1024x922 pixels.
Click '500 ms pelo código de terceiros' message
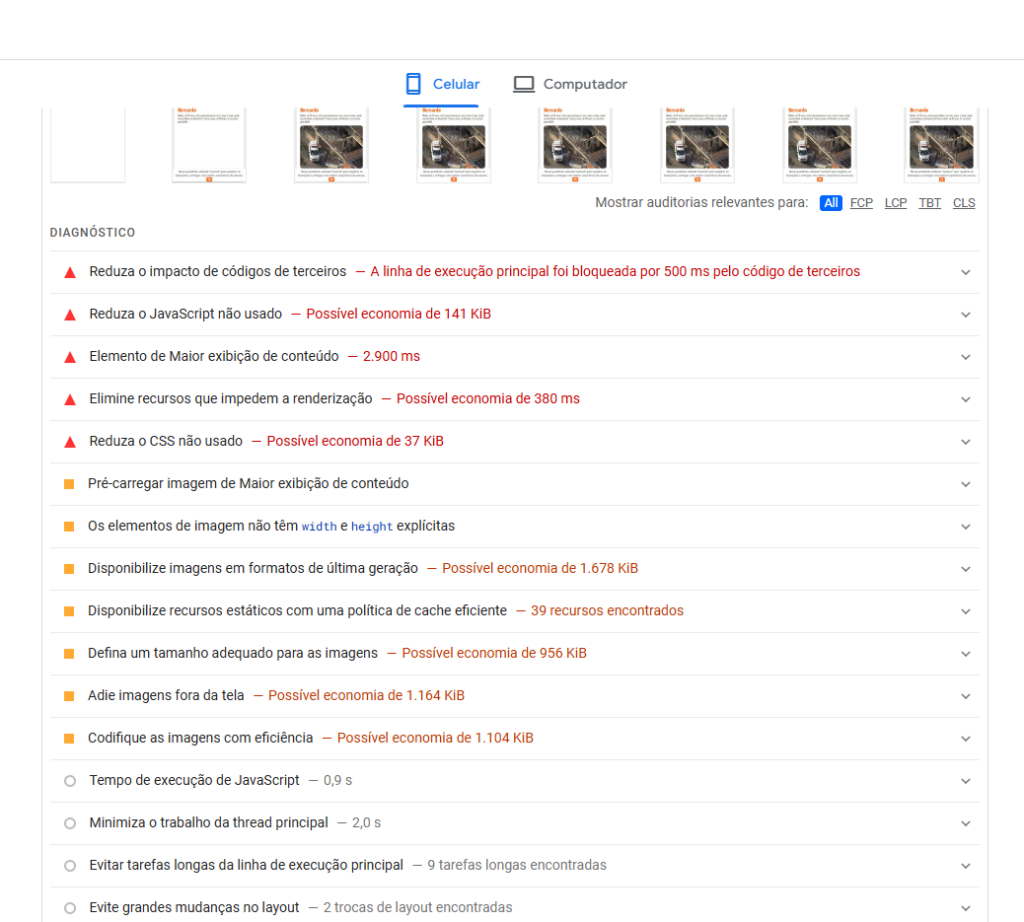pos(762,272)
